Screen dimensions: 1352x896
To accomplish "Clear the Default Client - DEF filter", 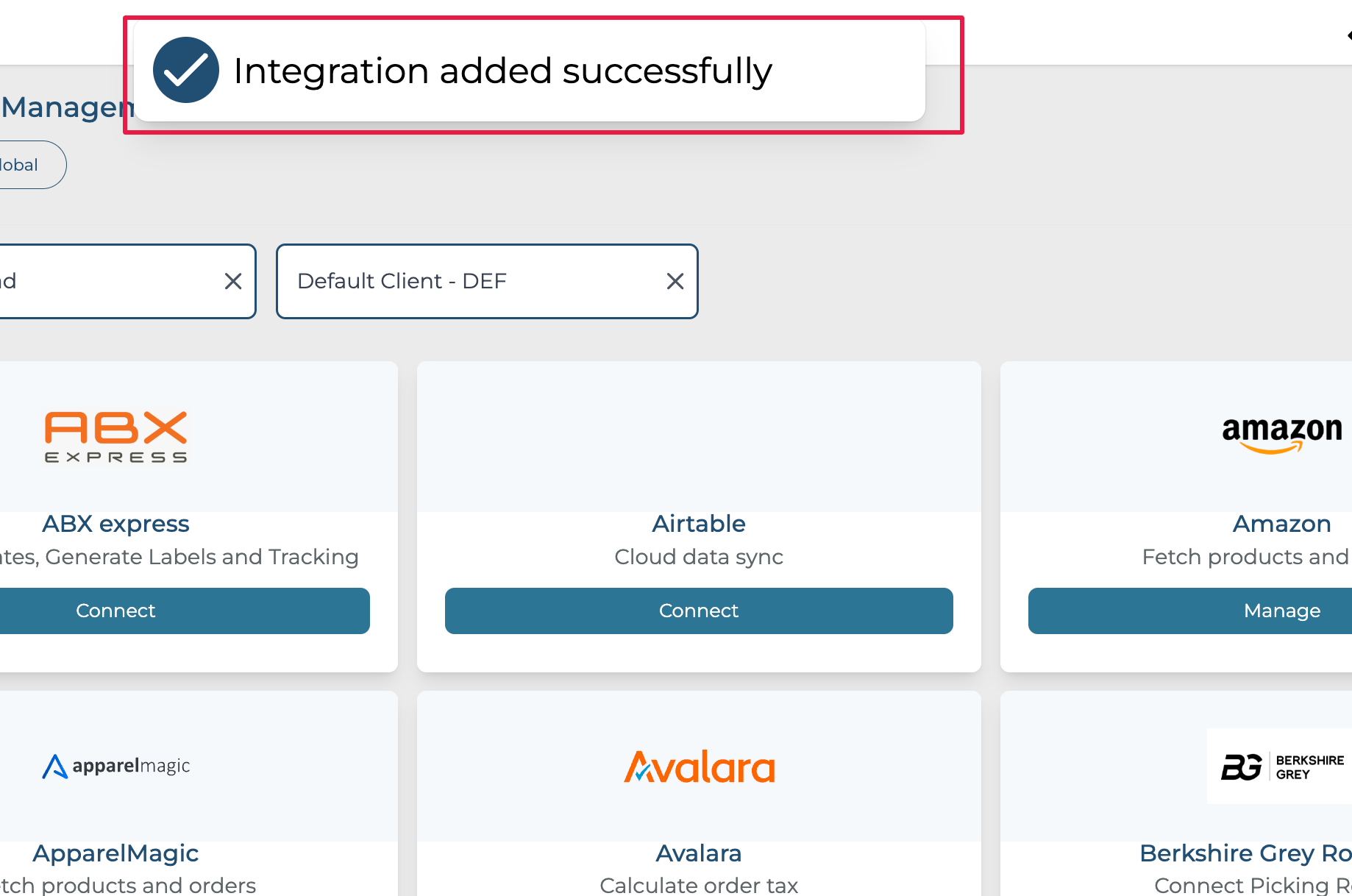I will point(675,281).
